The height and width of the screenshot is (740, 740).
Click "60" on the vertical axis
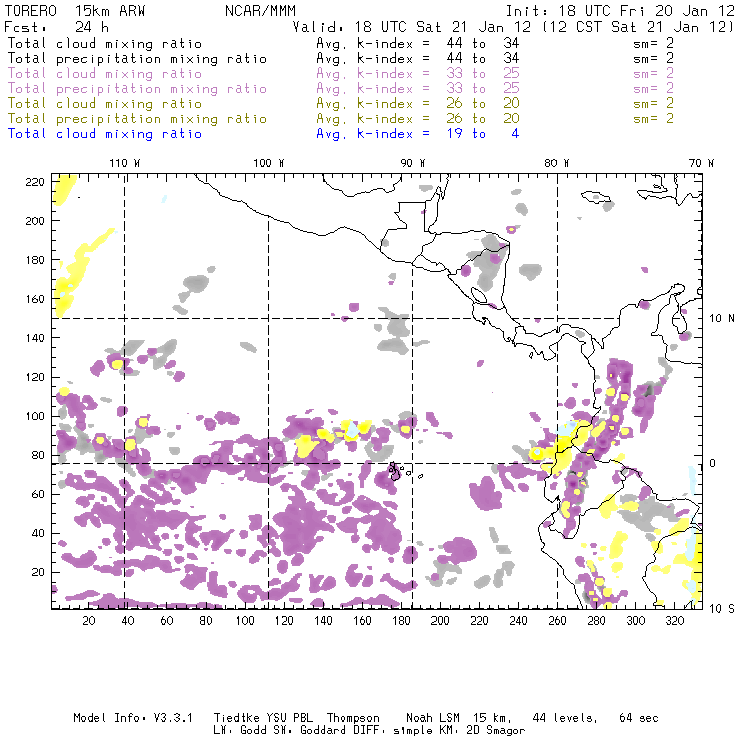[x=38, y=494]
